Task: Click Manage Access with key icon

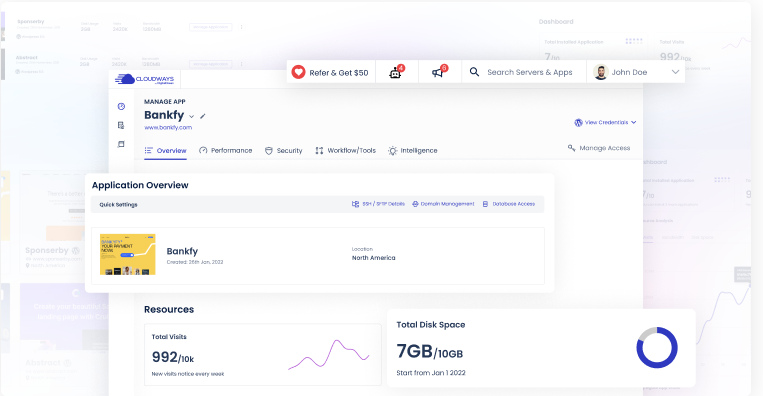Action: pyautogui.click(x=599, y=148)
